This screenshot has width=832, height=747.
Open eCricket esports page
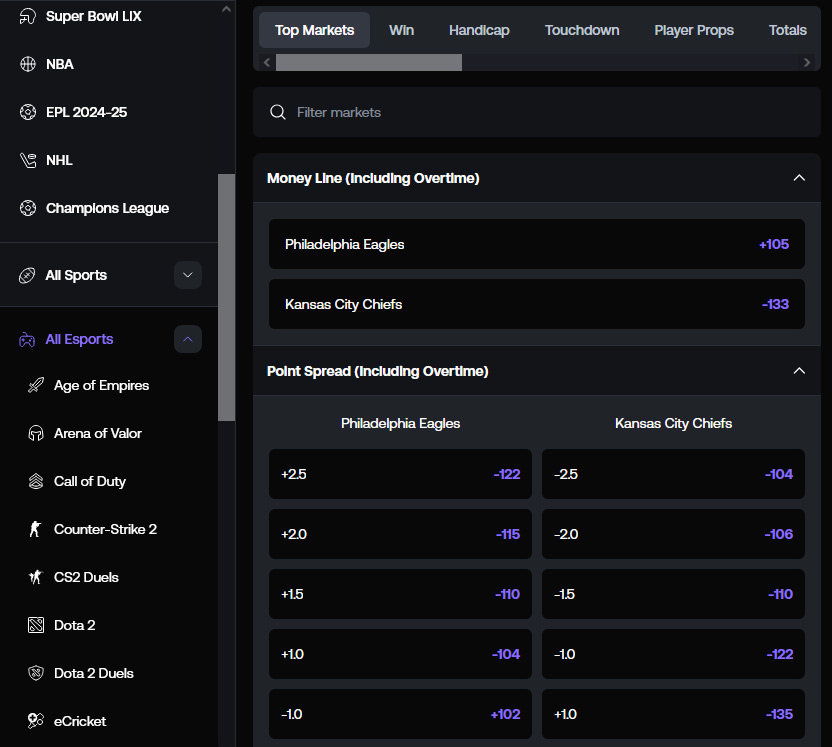point(80,721)
